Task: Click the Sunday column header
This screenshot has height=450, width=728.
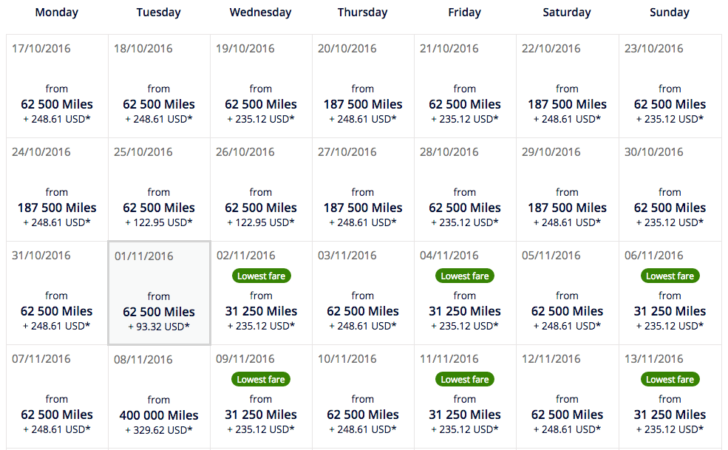Action: [x=670, y=13]
